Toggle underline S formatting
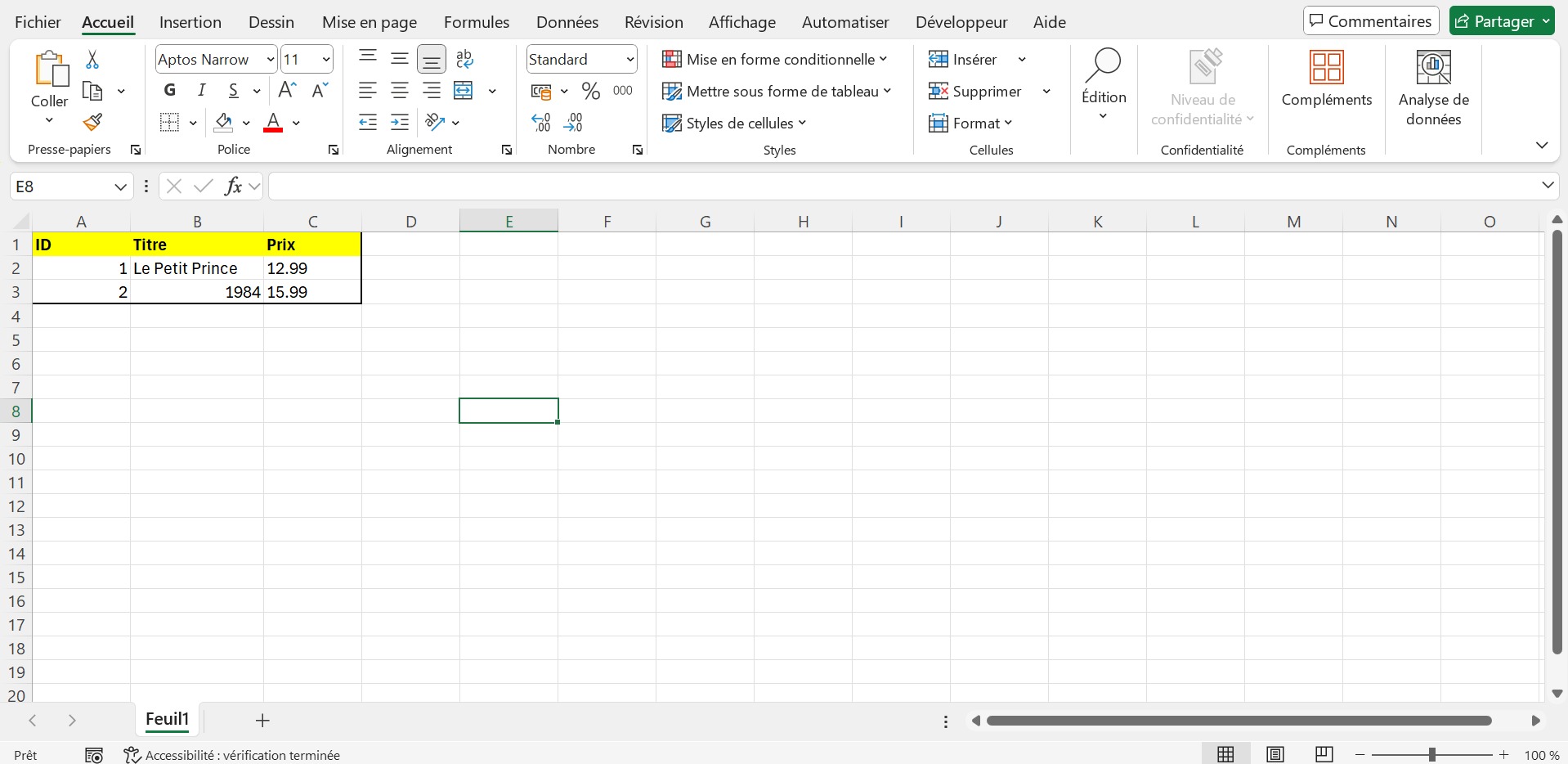The image size is (1568, 764). (234, 91)
